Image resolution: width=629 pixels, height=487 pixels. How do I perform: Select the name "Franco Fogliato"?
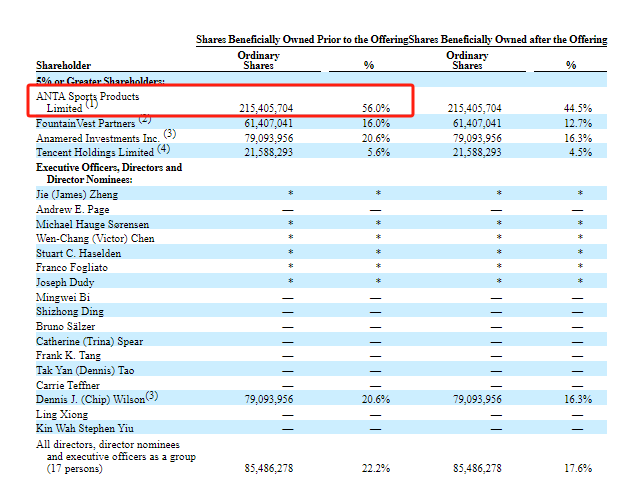(72, 268)
